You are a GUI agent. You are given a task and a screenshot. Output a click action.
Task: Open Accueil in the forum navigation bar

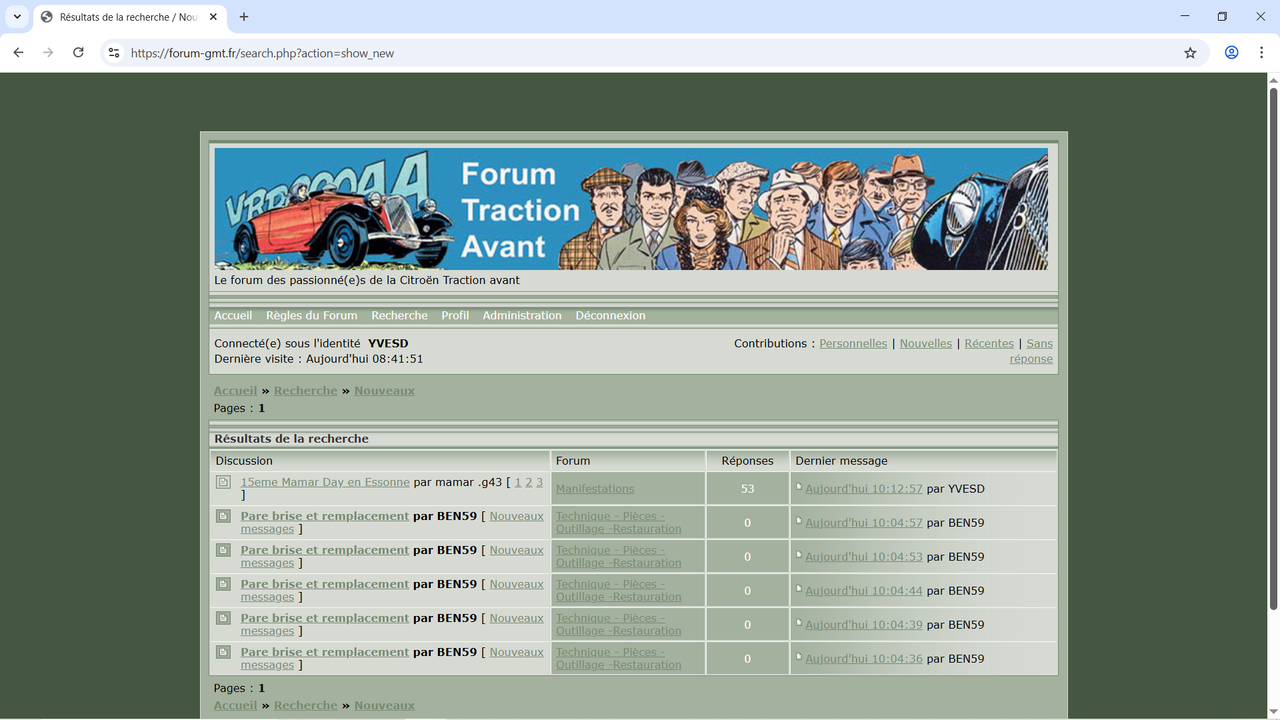[233, 316]
